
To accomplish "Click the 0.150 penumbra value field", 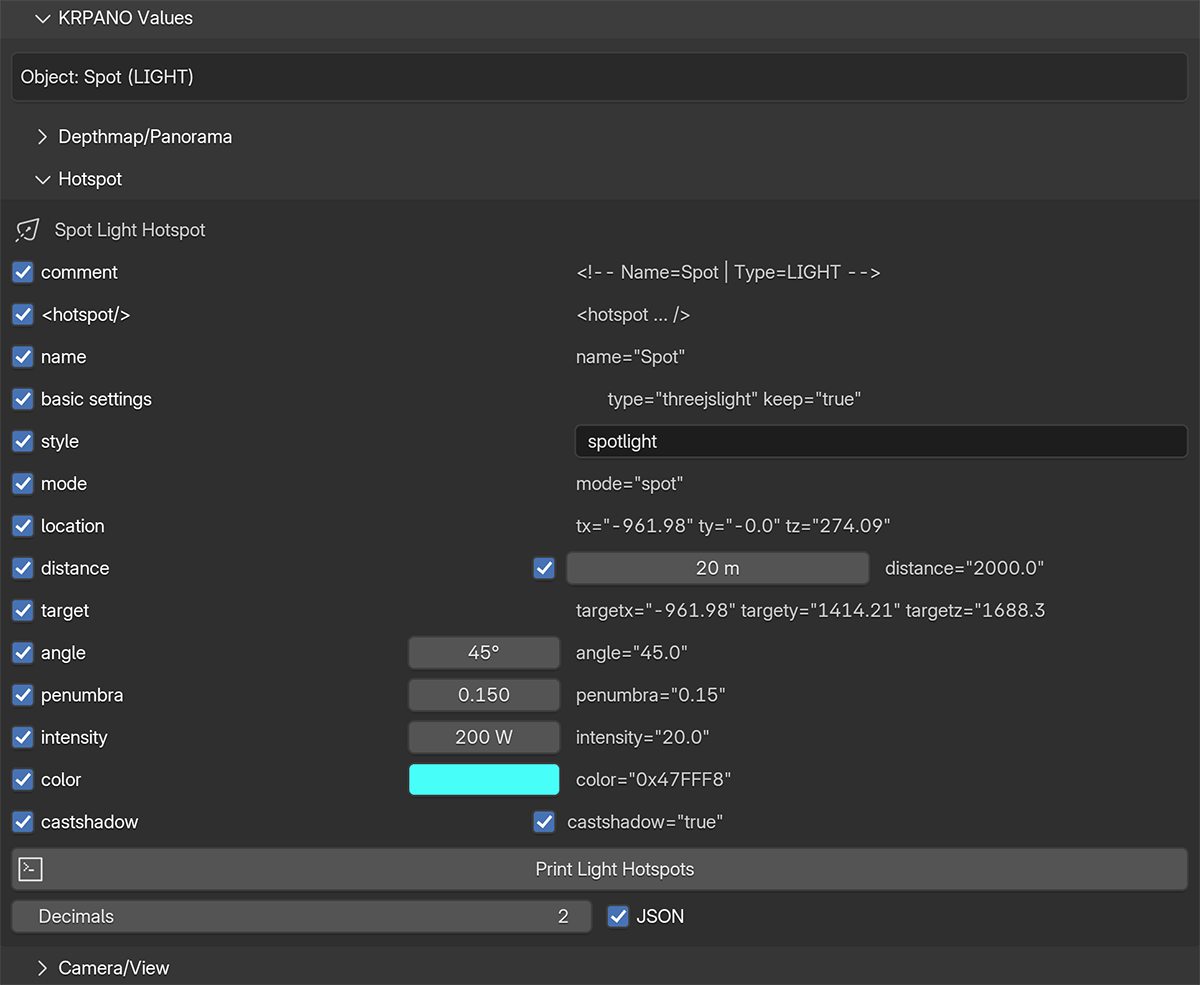I will [484, 695].
